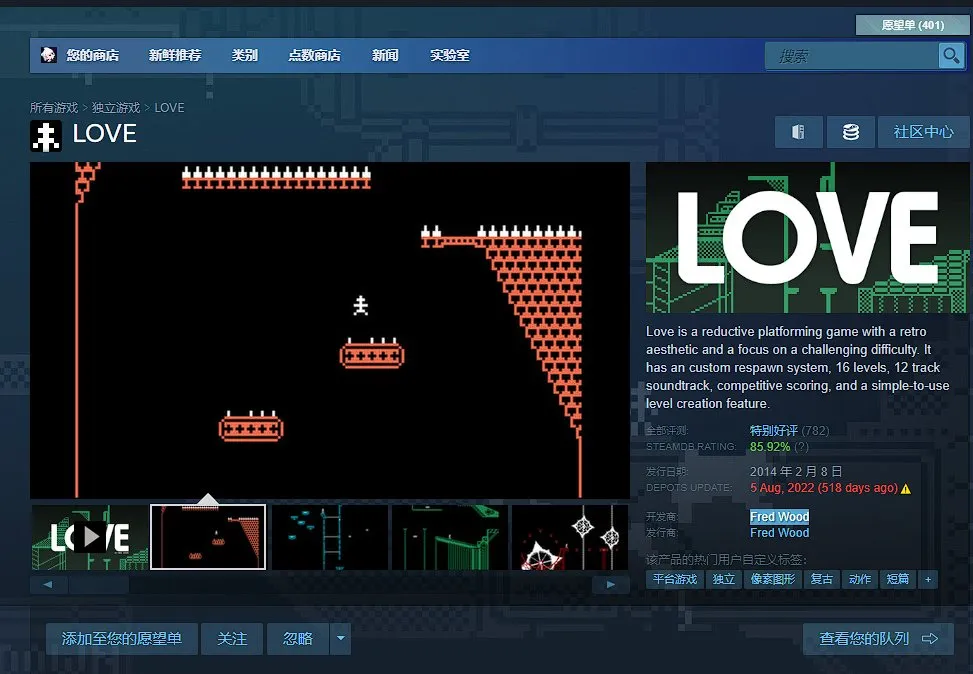
Task: Open the 类别 menu
Action: [x=244, y=55]
